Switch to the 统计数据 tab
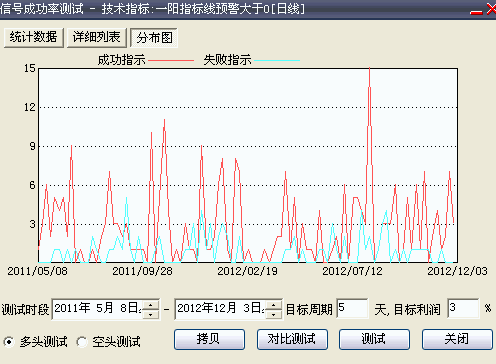The width and height of the screenshot is (496, 364). point(34,37)
